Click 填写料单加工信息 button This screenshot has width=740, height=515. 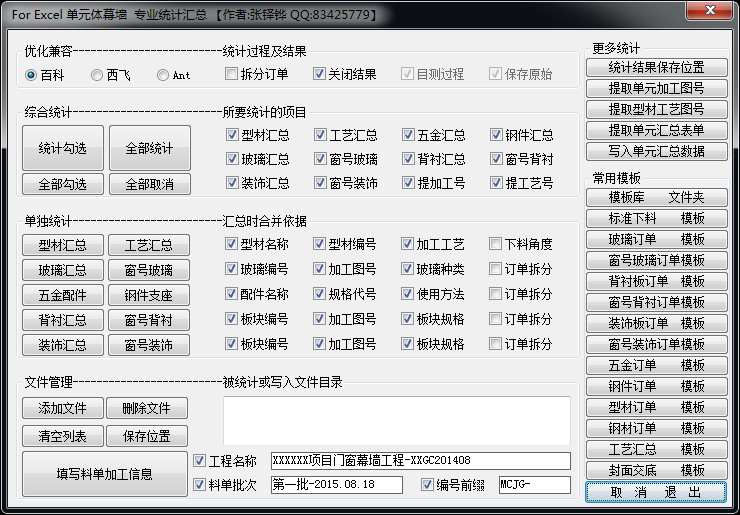coord(105,474)
